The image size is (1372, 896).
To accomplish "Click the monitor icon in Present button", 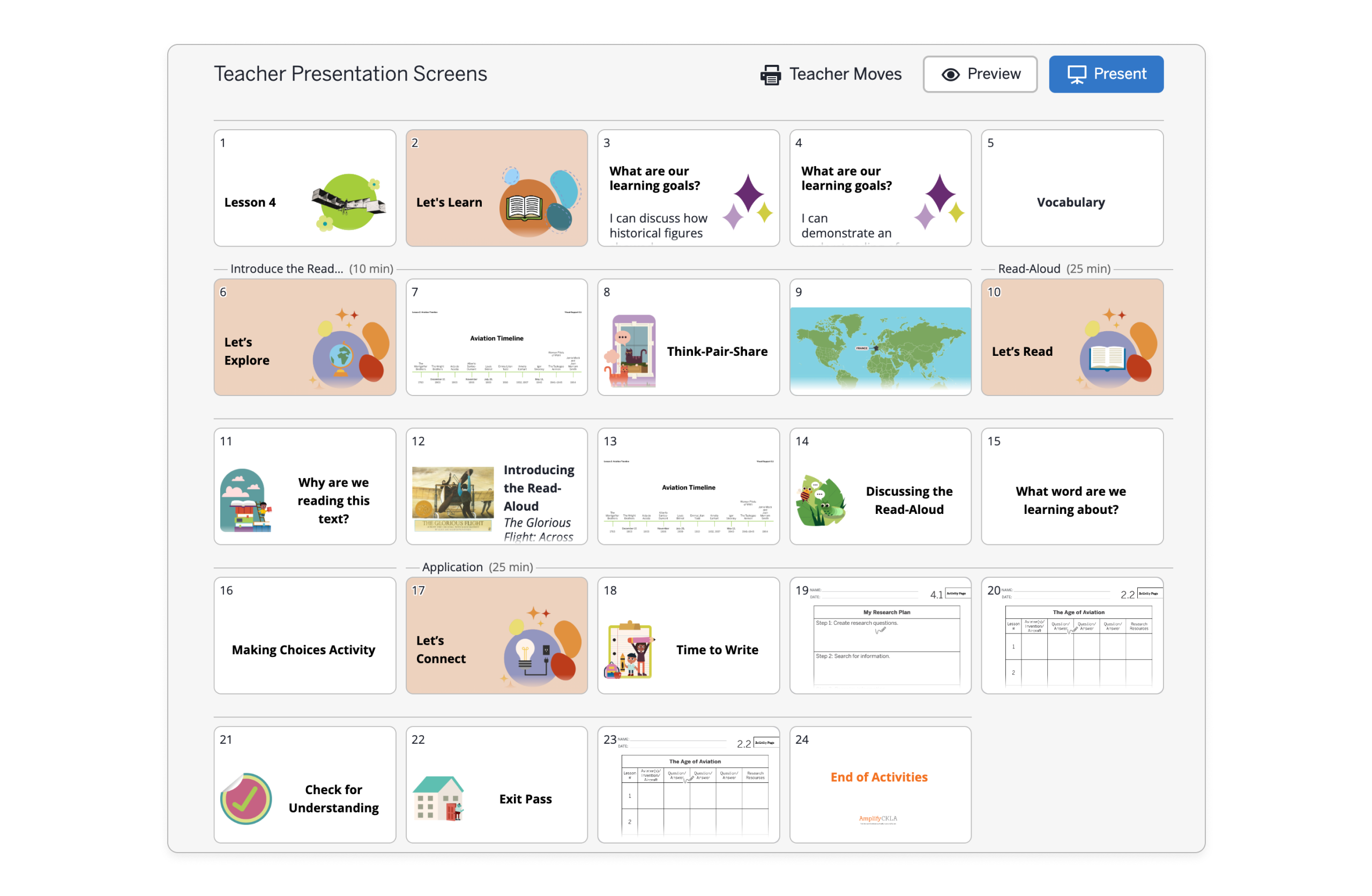I will tap(1076, 74).
